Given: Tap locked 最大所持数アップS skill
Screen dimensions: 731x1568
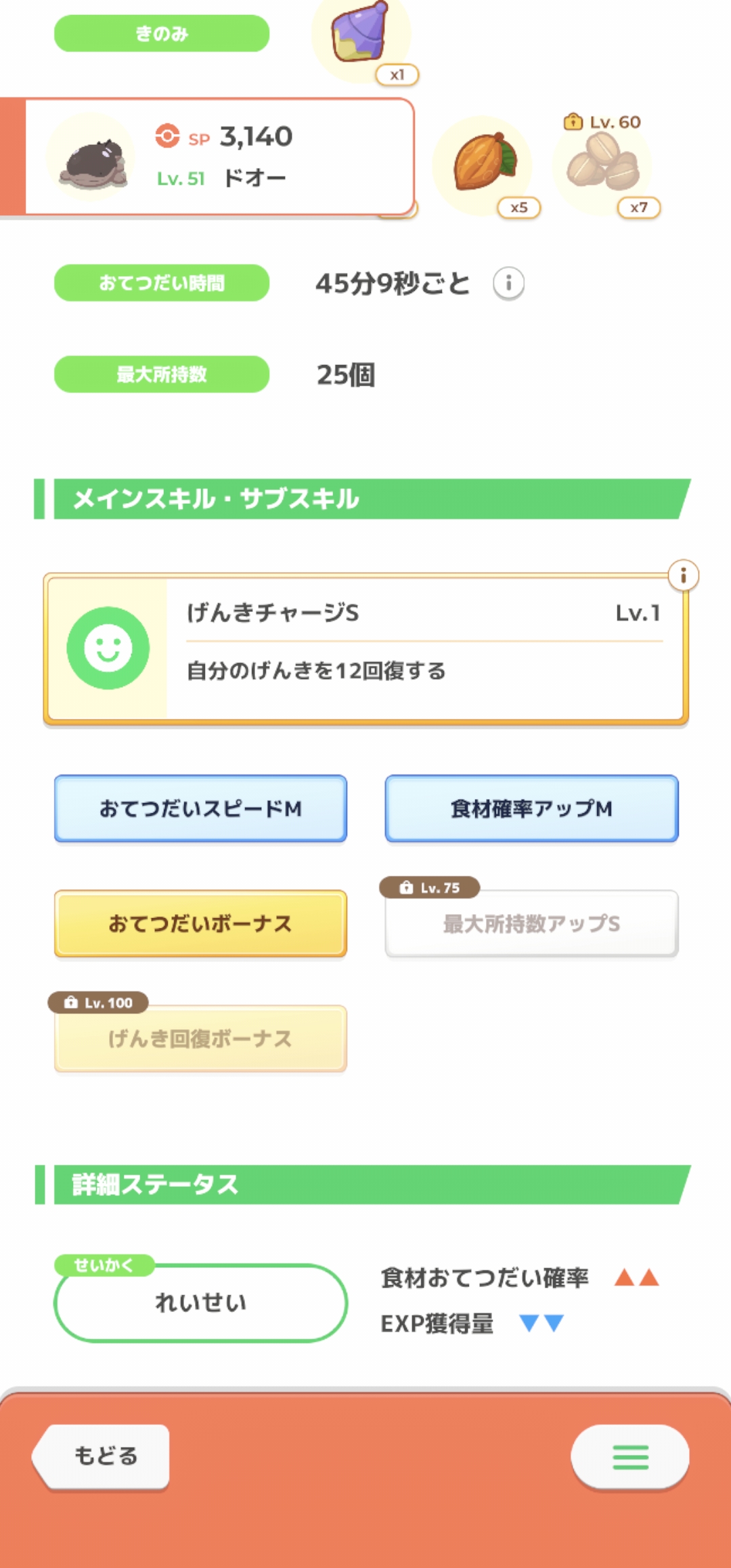Looking at the screenshot, I should [531, 924].
